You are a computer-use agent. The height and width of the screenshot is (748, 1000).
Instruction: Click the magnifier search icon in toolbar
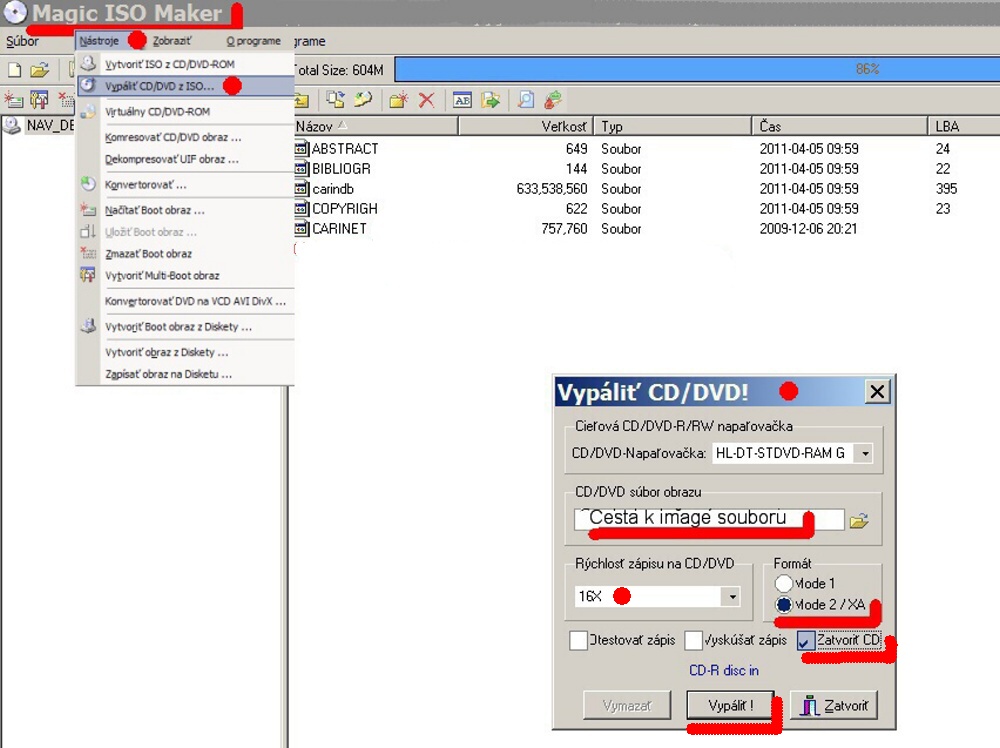coord(525,100)
